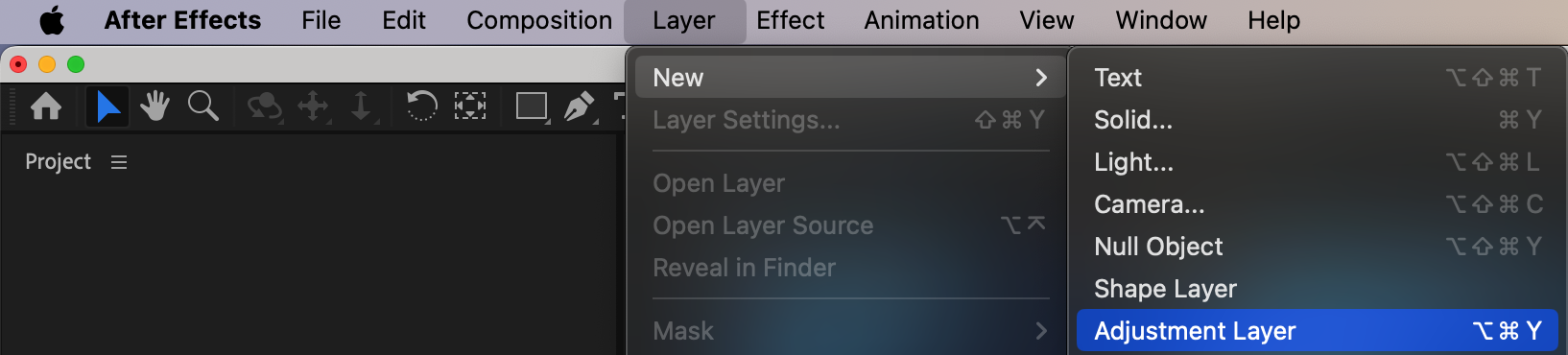1568x355 pixels.
Task: Select the Hand tool
Action: click(x=154, y=106)
